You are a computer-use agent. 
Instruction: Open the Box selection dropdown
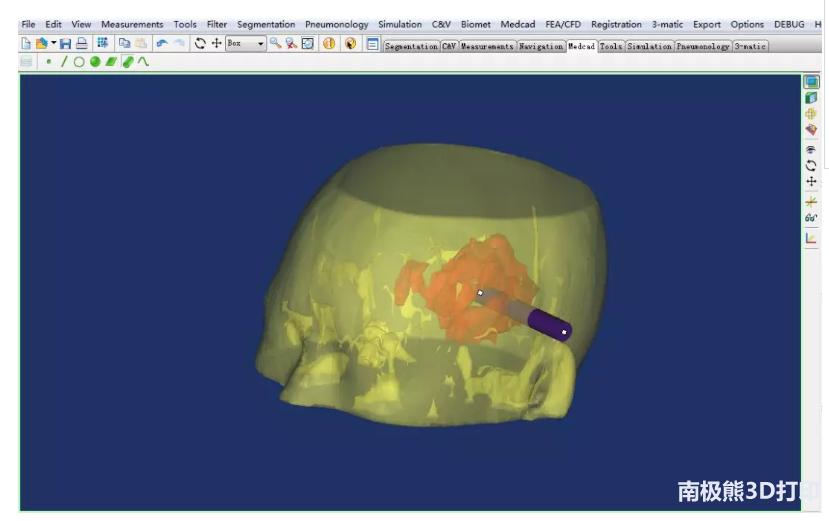pos(261,44)
